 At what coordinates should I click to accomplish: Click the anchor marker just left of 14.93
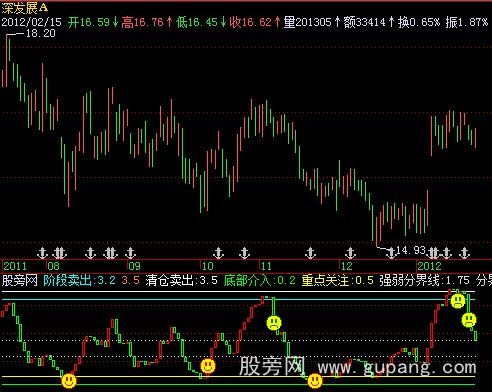tap(391, 253)
